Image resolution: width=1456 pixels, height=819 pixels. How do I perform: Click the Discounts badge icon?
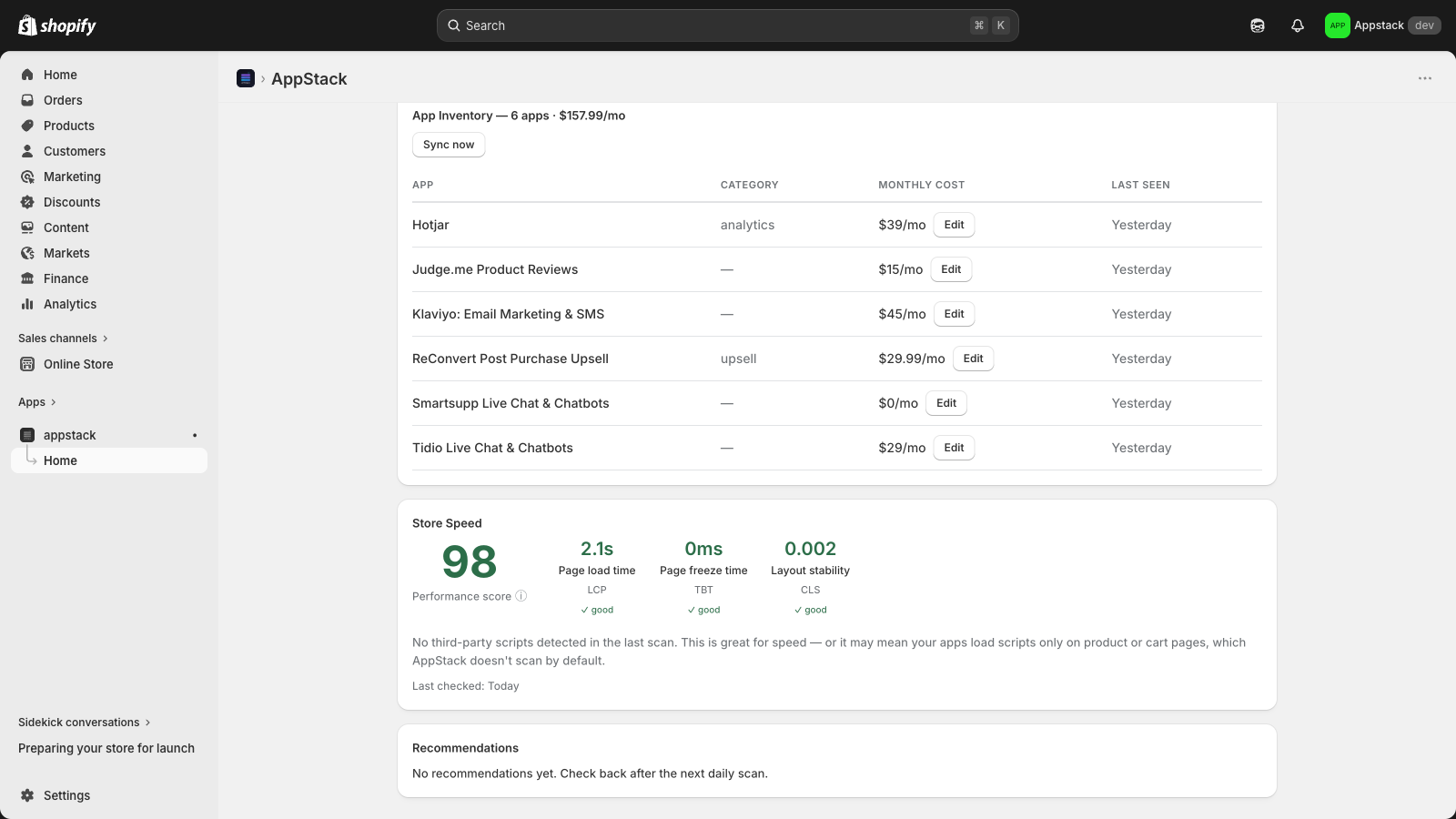pos(27,202)
